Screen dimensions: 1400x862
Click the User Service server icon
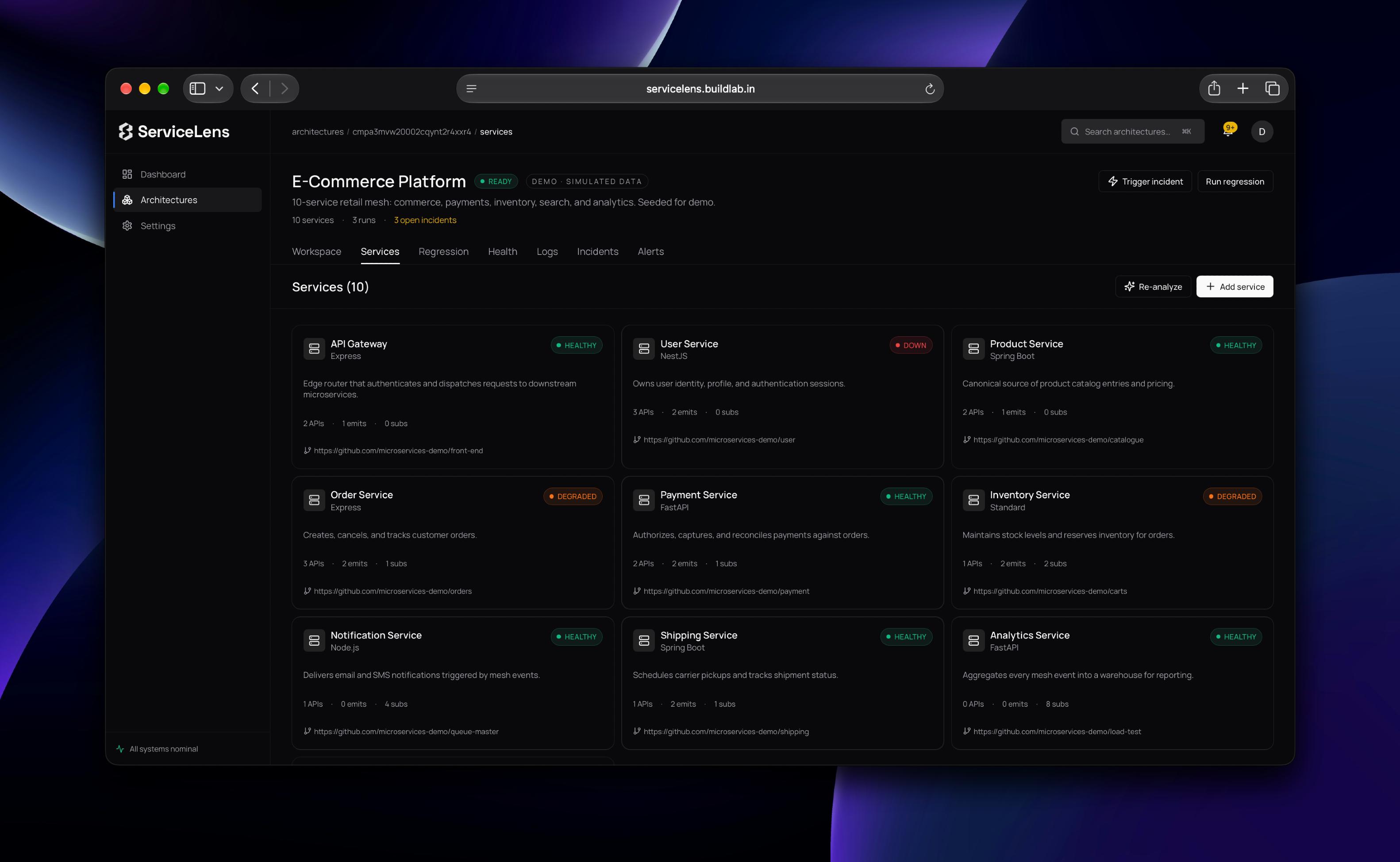643,349
